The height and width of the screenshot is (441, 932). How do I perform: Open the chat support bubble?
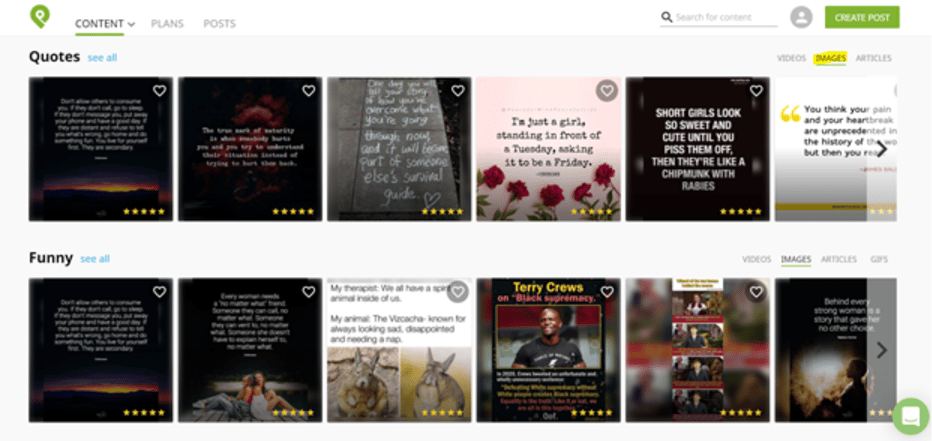[x=910, y=415]
